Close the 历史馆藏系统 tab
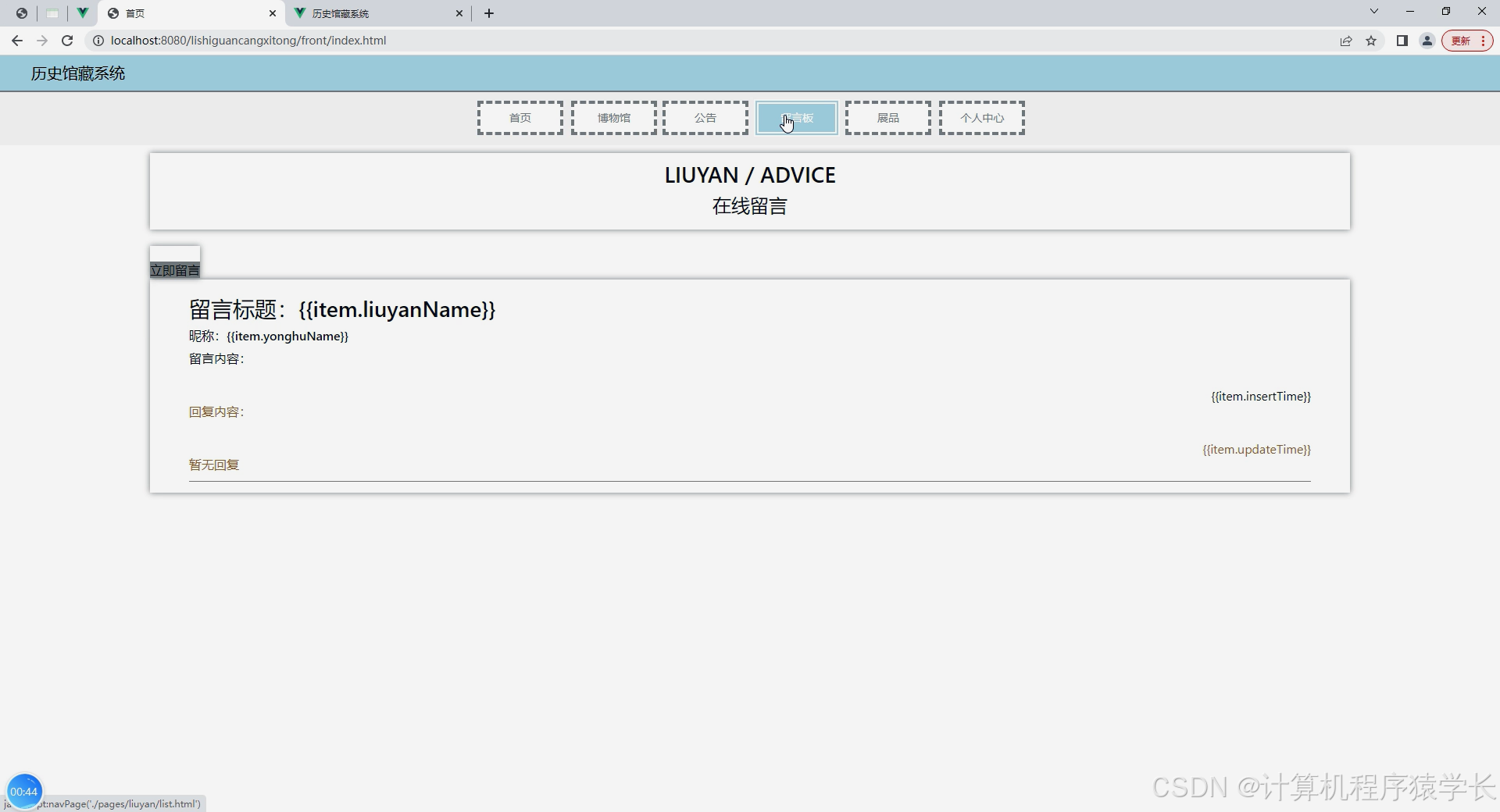 (459, 13)
